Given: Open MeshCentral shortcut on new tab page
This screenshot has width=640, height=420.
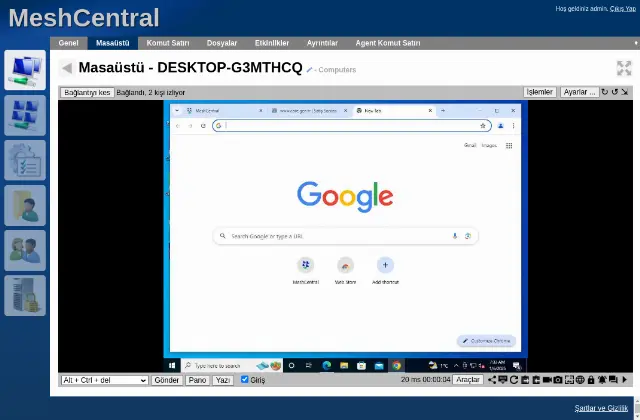Looking at the screenshot, I should click(x=305, y=271).
